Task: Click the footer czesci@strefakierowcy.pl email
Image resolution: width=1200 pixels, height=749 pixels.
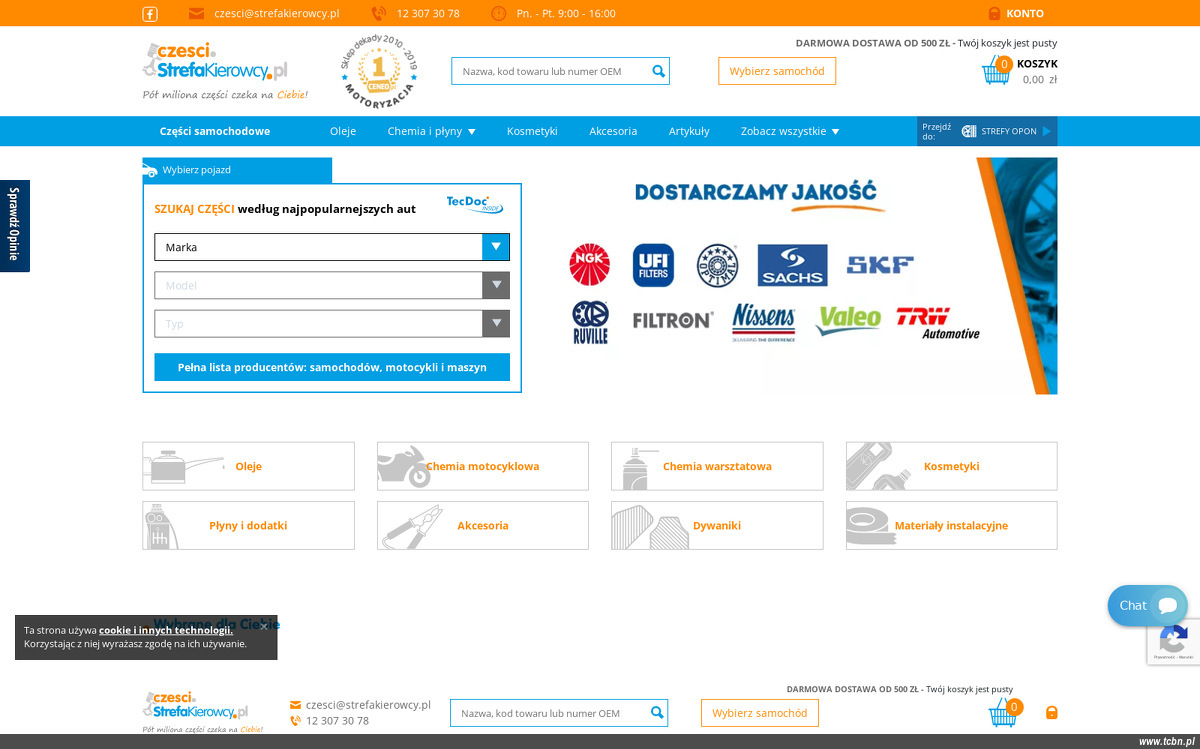Action: [368, 705]
